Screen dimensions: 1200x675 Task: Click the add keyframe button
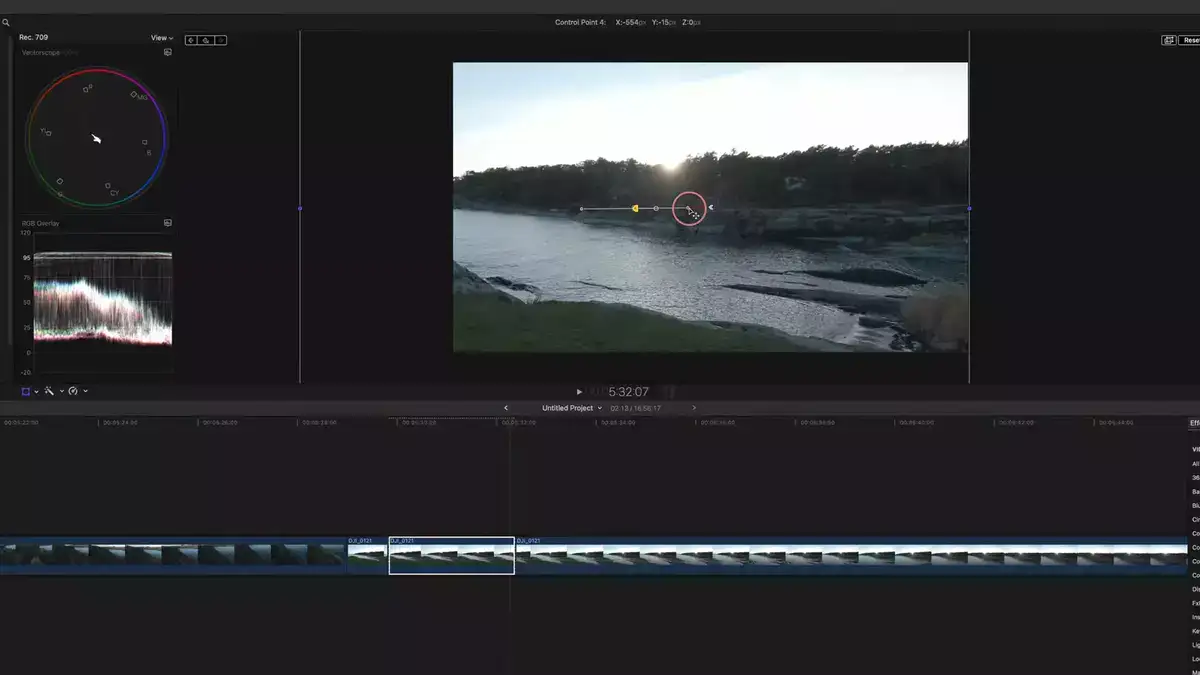pos(206,40)
